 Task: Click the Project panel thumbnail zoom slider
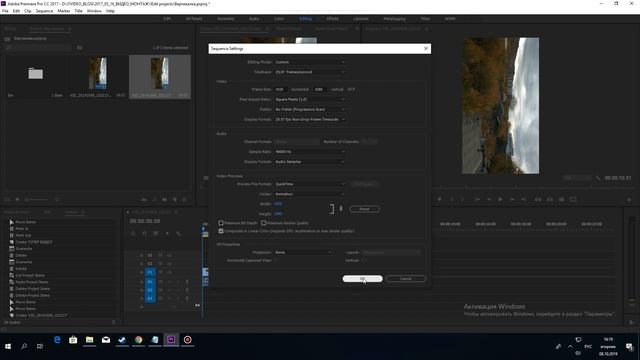click(37, 200)
